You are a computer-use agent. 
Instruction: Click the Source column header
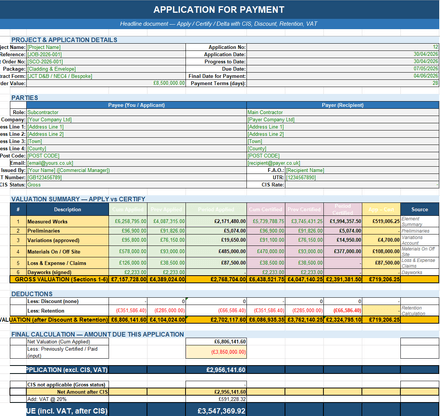419,209
